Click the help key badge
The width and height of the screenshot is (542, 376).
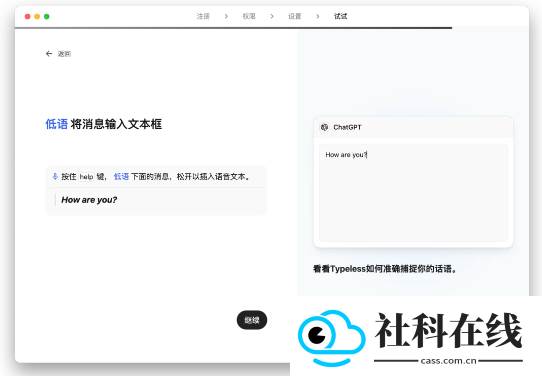86,177
